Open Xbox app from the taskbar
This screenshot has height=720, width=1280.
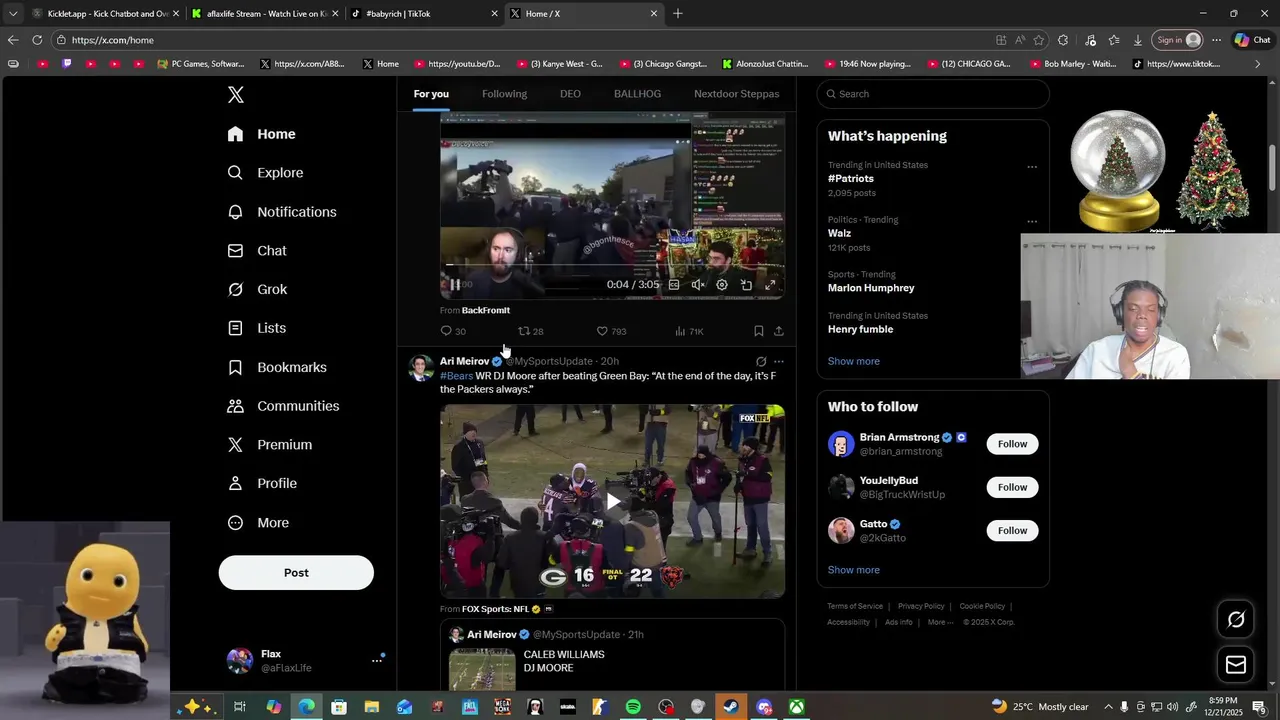tap(796, 707)
